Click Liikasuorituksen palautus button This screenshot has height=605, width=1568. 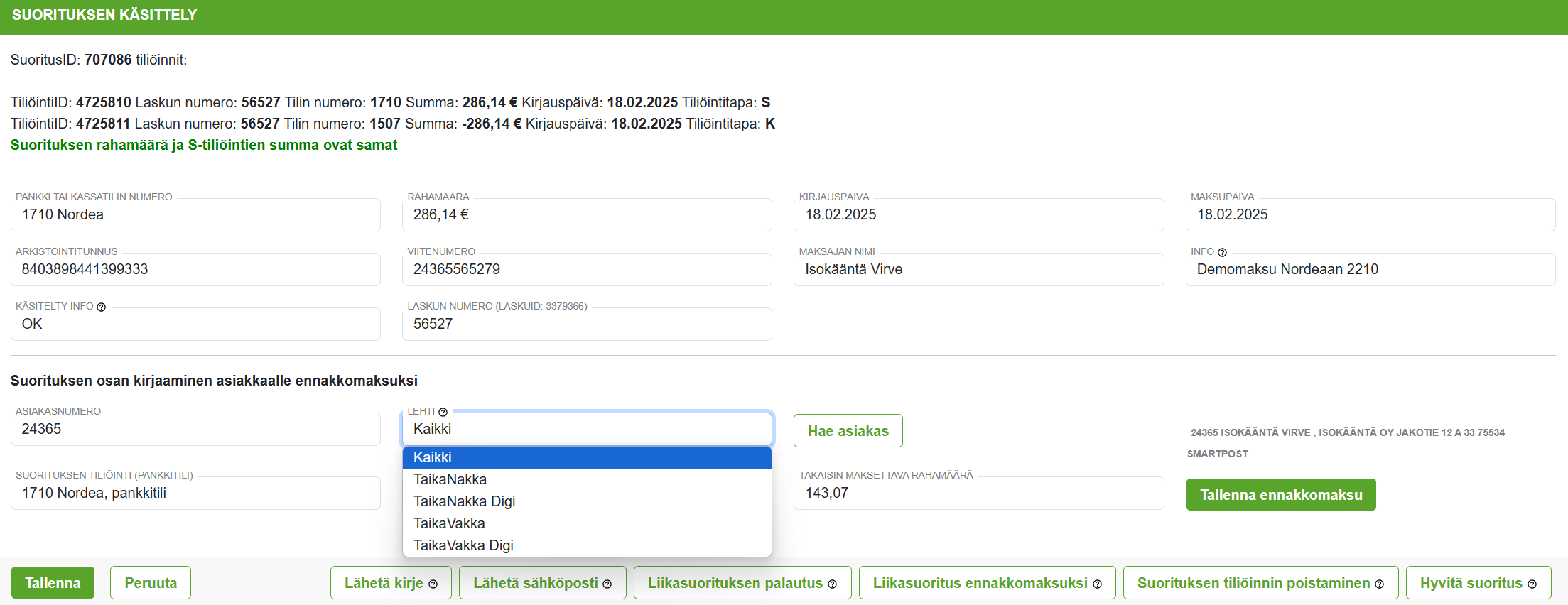coord(742,583)
